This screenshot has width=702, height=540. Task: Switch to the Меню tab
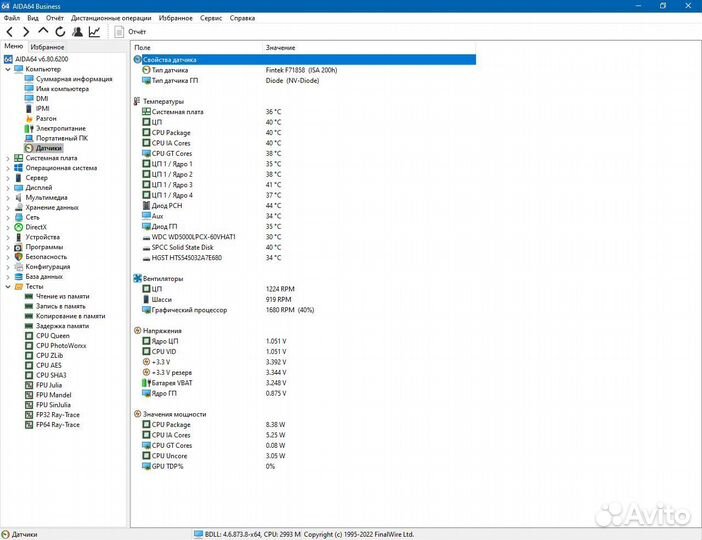coord(13,46)
